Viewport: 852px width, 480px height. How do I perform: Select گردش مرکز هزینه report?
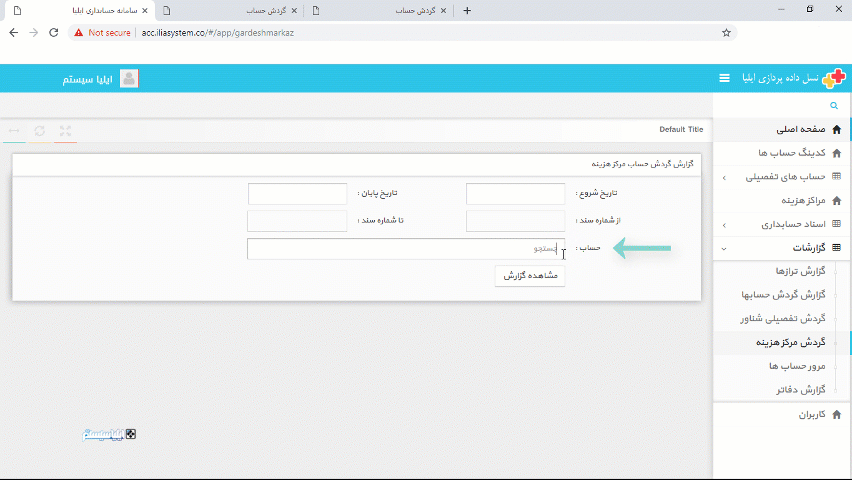[791, 342]
